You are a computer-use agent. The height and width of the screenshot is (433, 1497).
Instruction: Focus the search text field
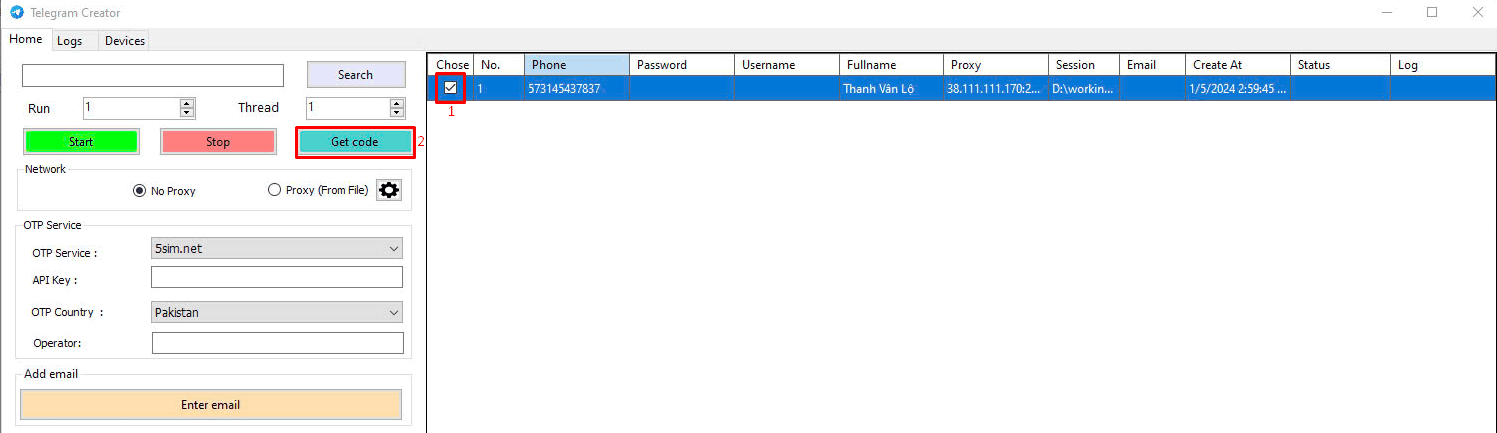[153, 76]
